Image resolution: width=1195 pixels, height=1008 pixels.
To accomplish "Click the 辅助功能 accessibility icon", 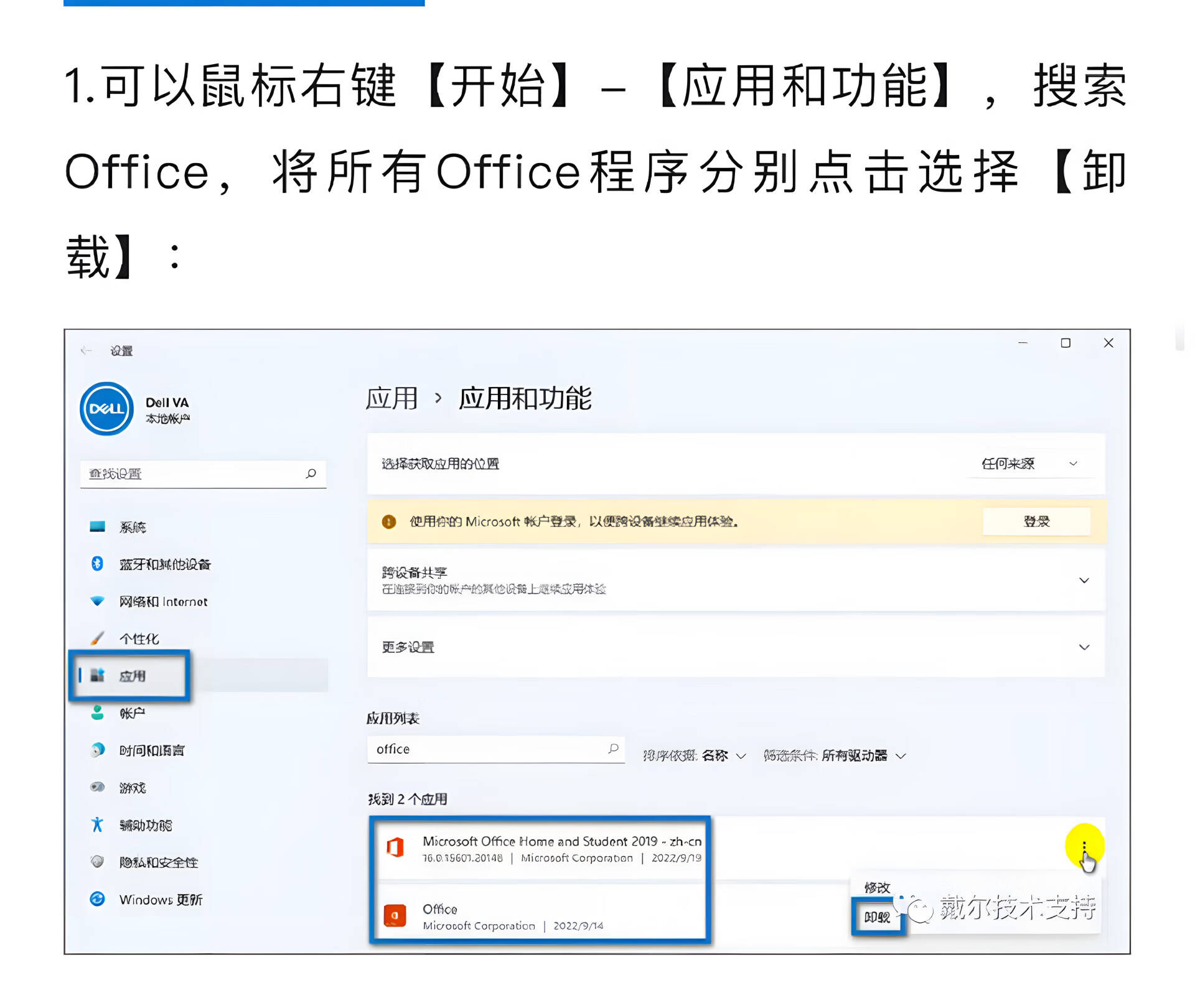I will pos(97,824).
